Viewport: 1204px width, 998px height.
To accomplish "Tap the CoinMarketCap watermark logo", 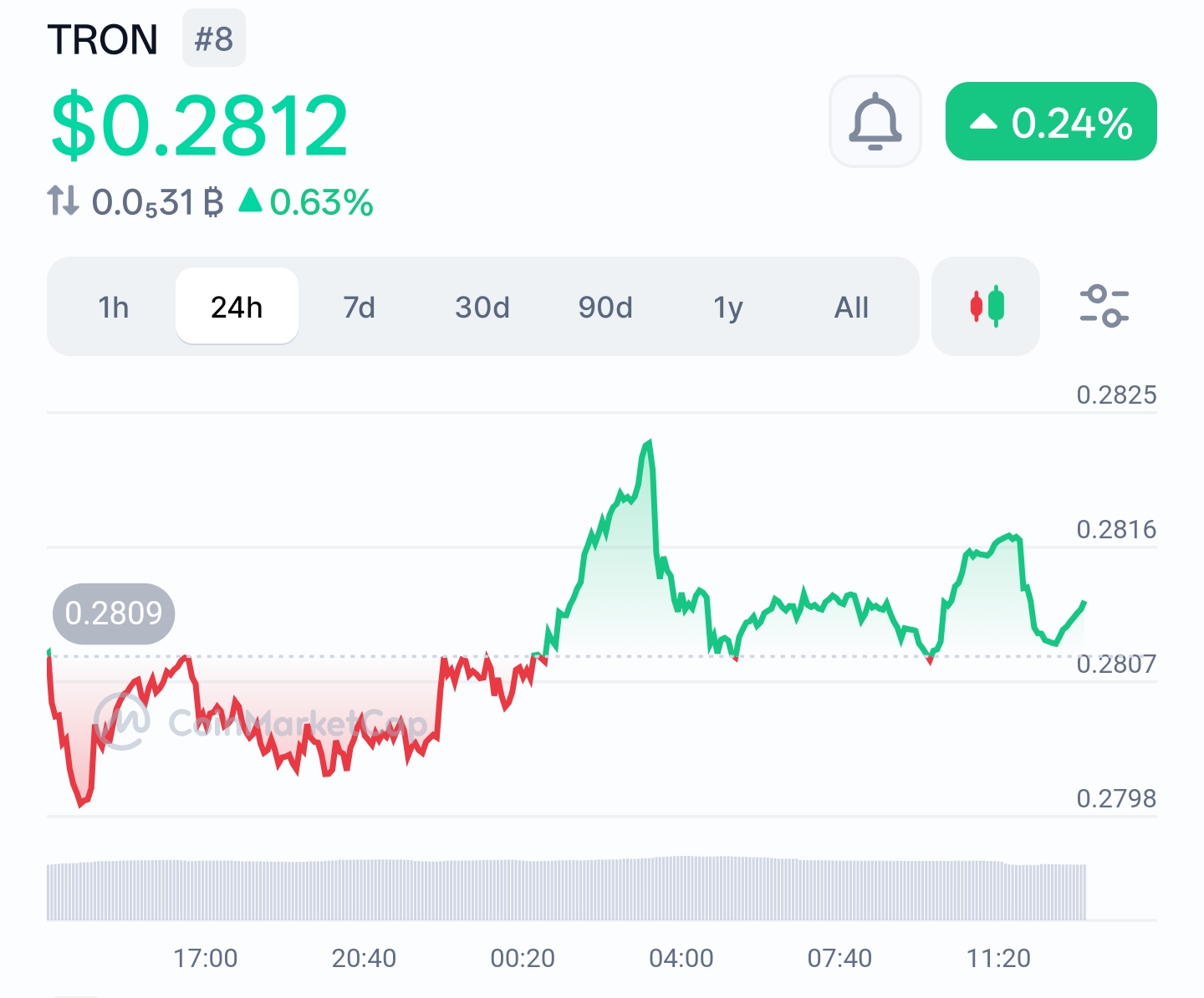I will pos(122,720).
